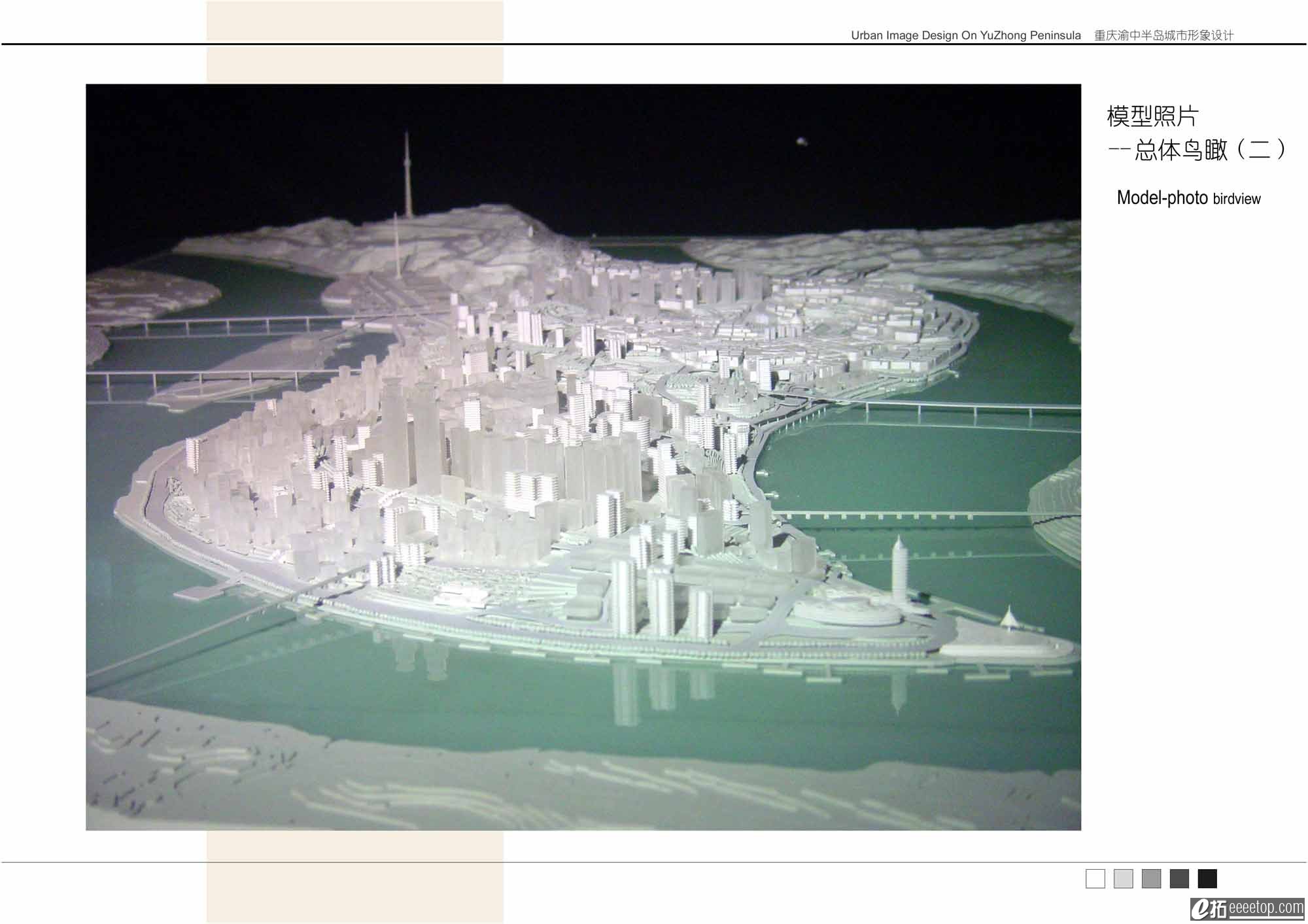
Task: Click the caption "Model-photo birdview"
Action: coord(1188,197)
